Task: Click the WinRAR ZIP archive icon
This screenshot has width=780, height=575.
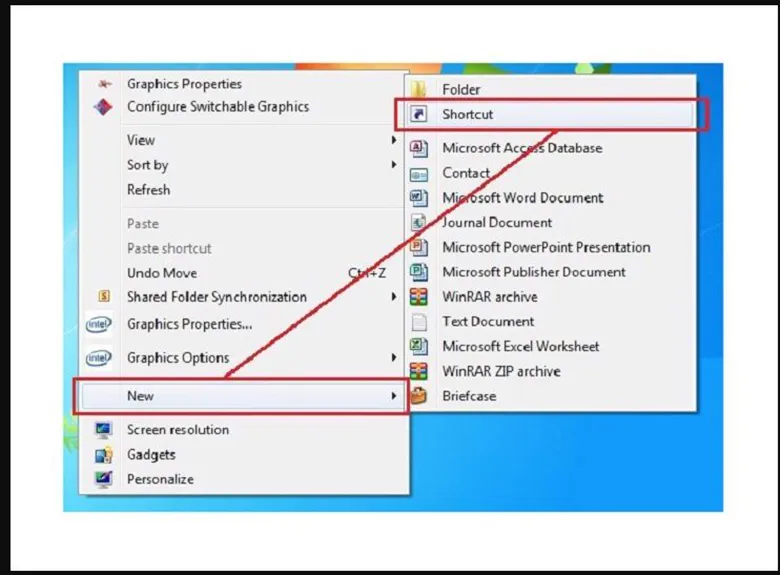Action: (418, 371)
